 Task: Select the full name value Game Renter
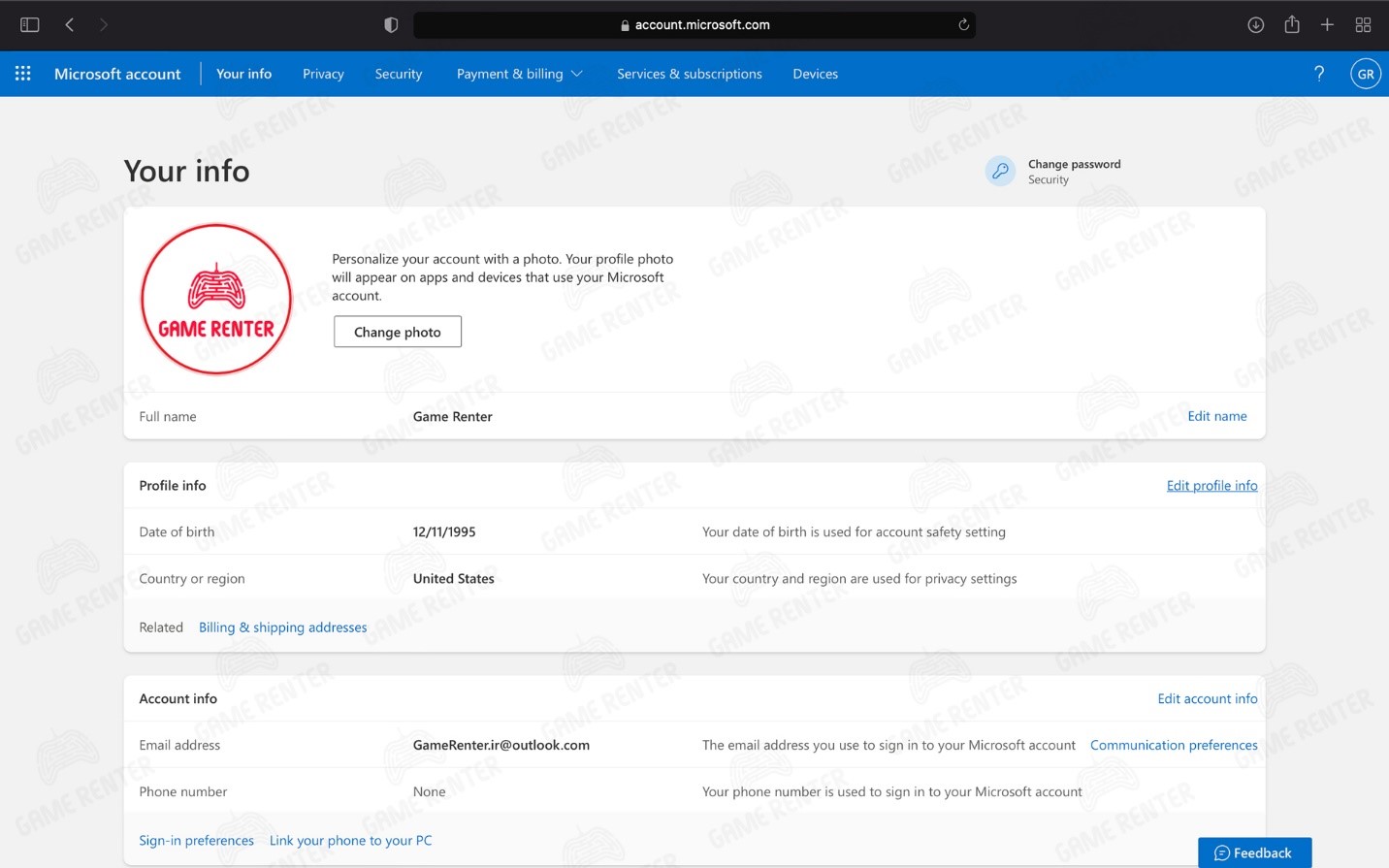[x=452, y=416]
